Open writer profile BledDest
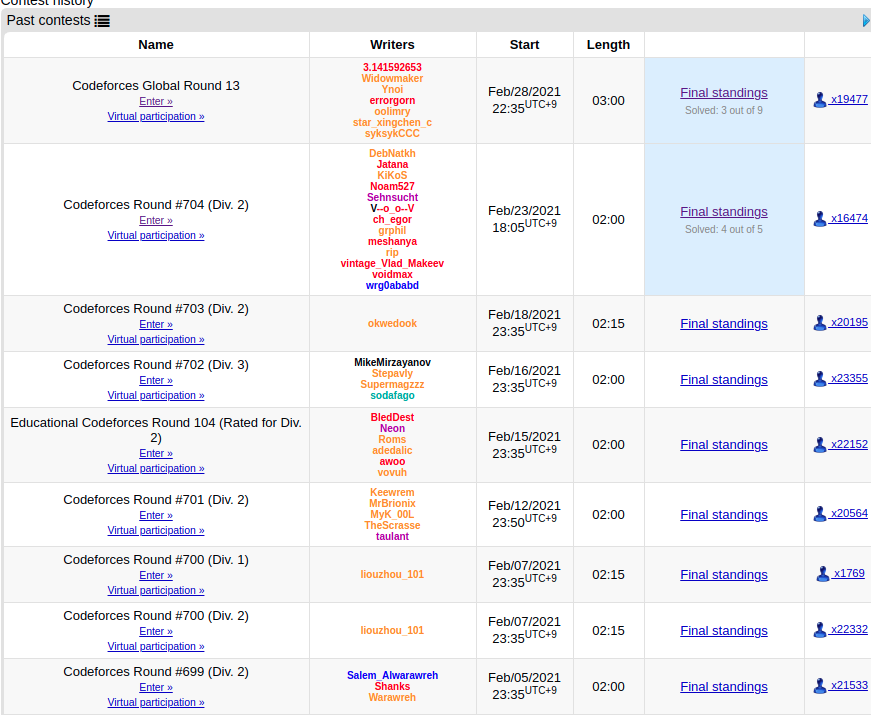871x715 pixels. click(392, 417)
